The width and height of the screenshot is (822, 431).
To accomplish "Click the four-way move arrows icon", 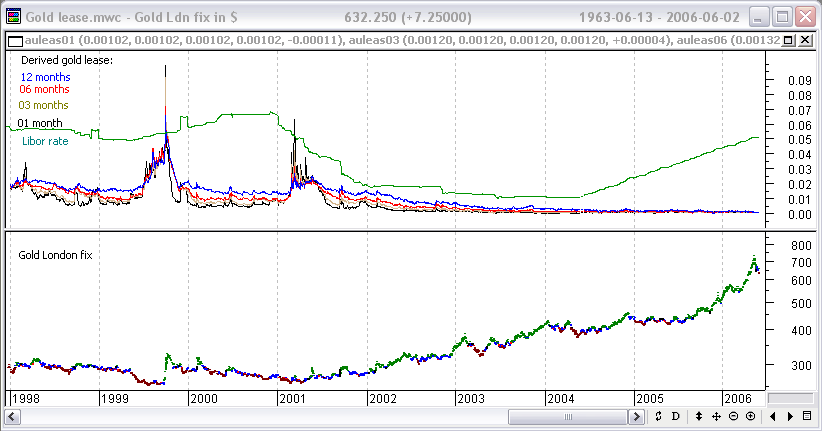I will coord(717,416).
